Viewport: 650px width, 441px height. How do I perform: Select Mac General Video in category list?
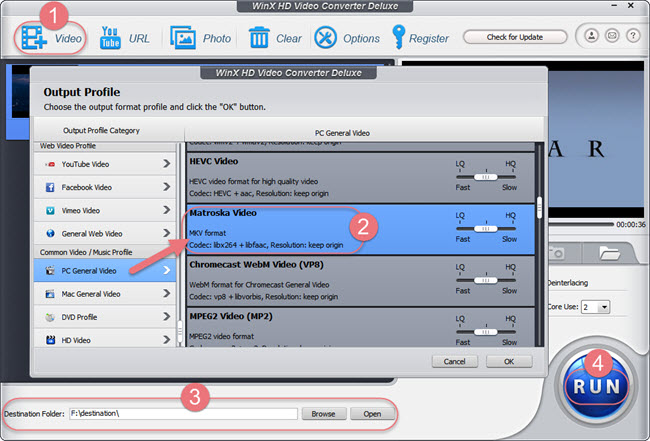pos(105,294)
